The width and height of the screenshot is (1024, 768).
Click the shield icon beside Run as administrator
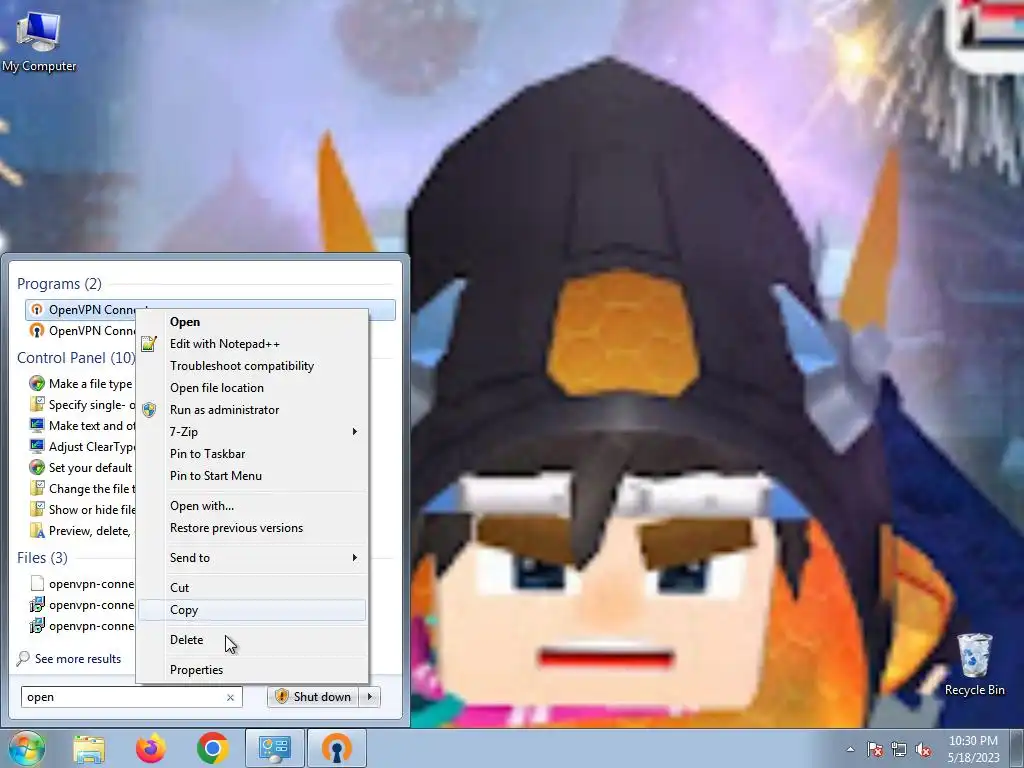pyautogui.click(x=149, y=409)
